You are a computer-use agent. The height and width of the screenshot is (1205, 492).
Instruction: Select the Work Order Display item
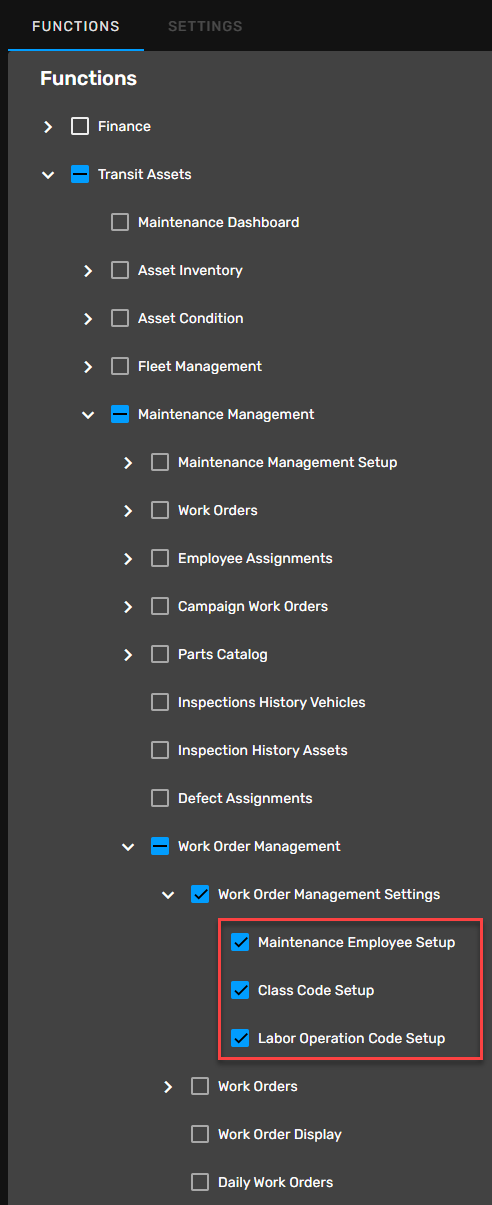280,1135
